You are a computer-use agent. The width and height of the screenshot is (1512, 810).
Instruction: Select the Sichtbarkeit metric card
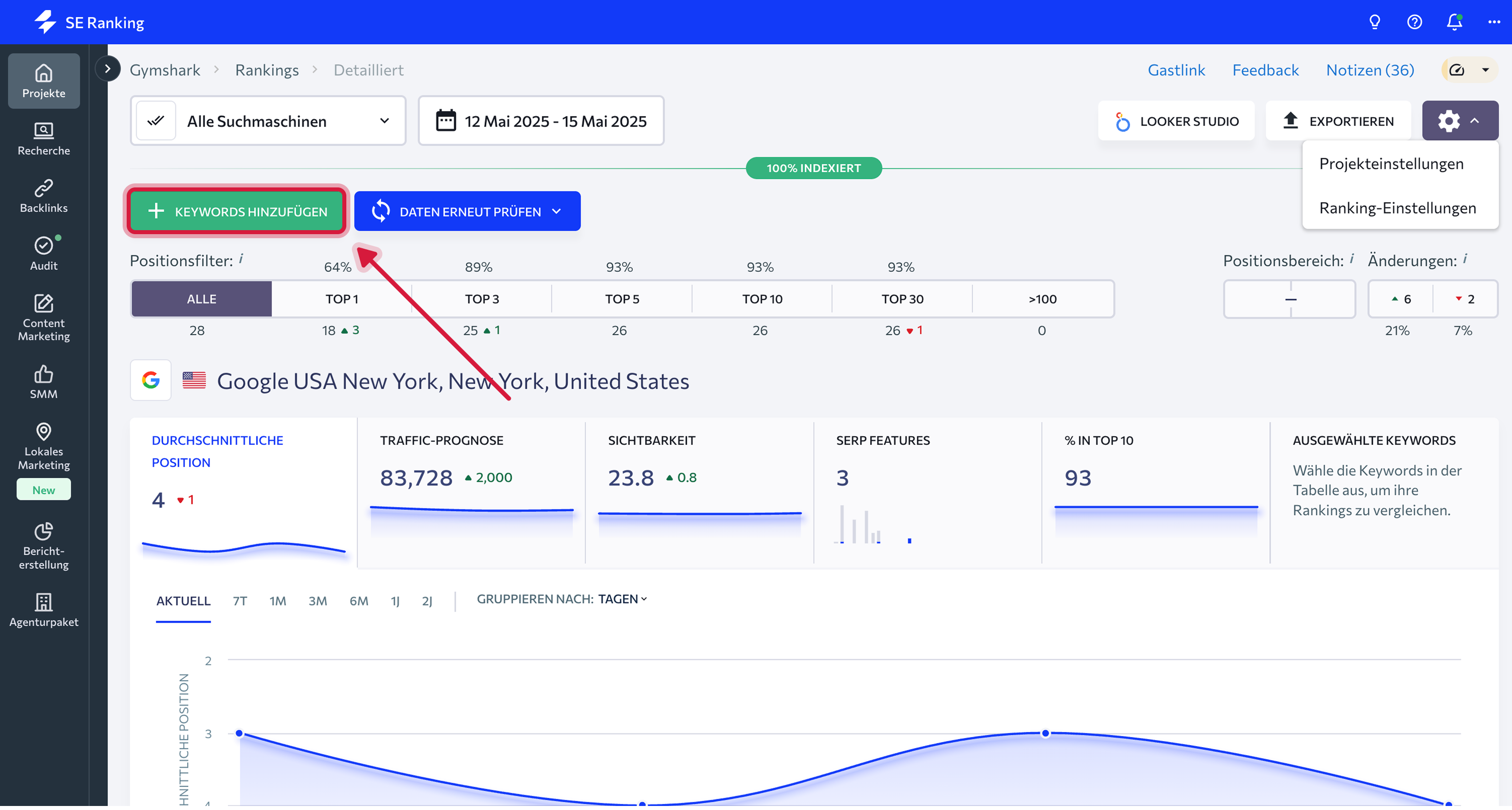[x=700, y=493]
